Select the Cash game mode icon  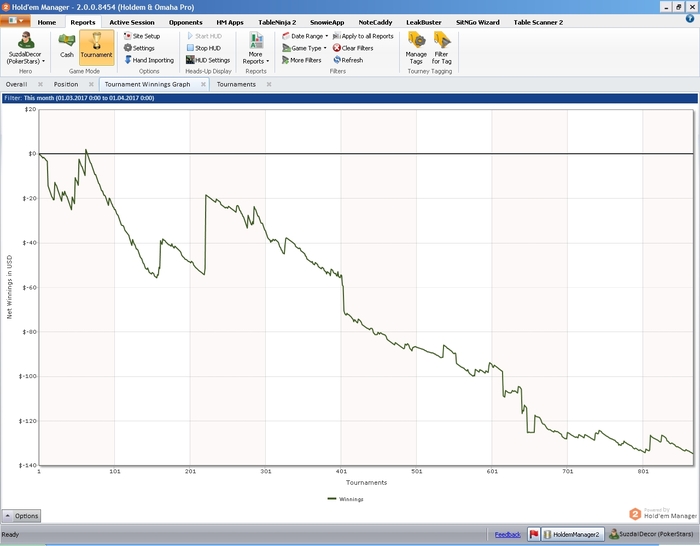tap(67, 45)
